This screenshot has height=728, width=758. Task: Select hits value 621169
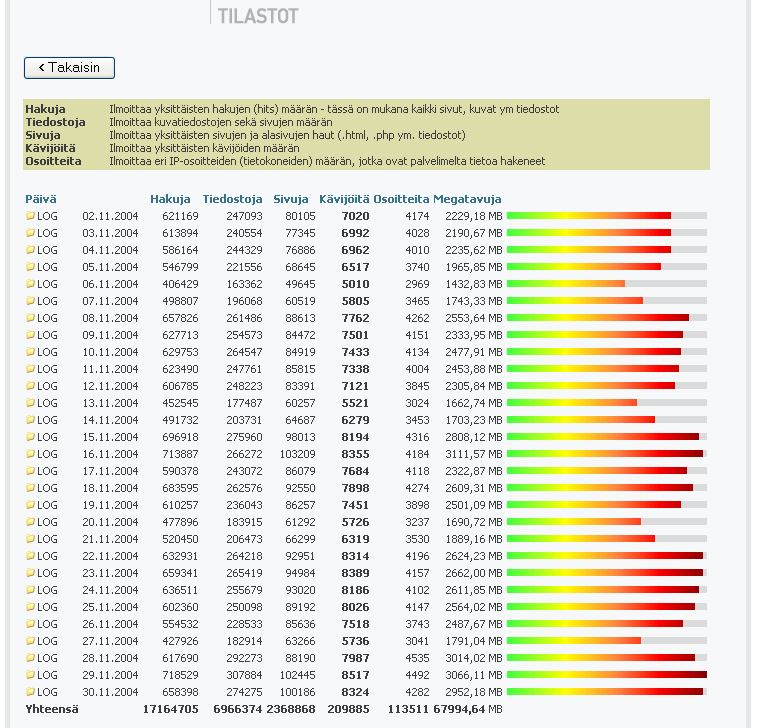coord(180,216)
